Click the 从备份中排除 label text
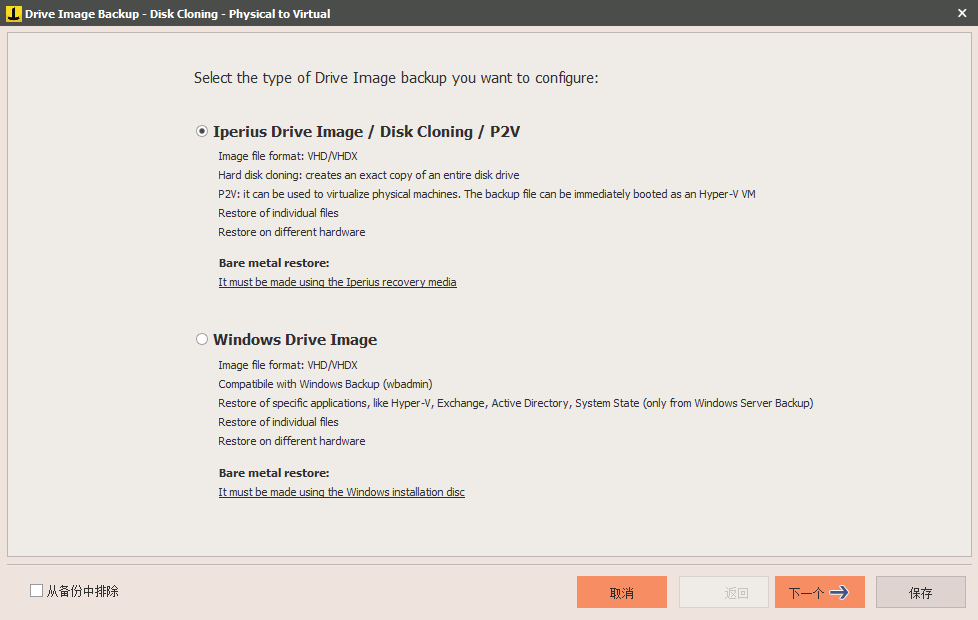 click(x=82, y=591)
